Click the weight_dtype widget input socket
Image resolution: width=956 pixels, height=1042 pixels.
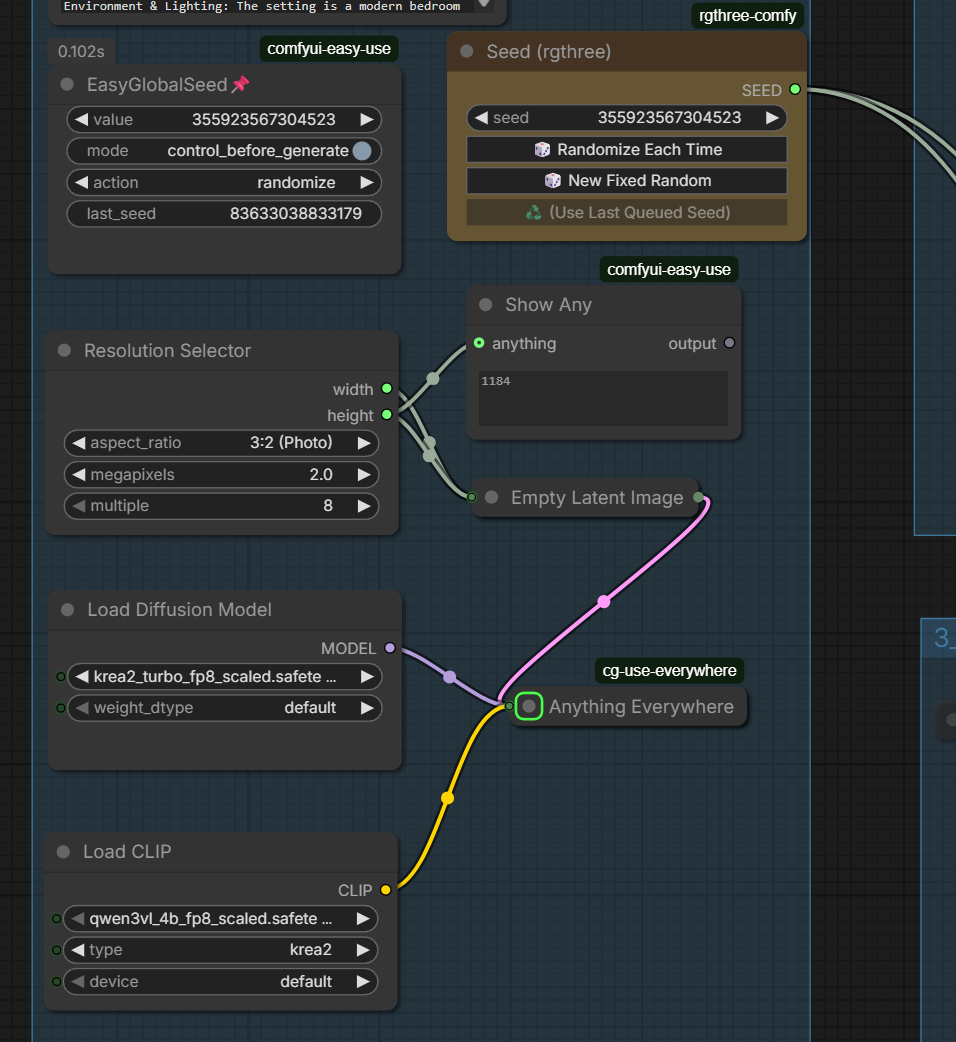click(x=60, y=708)
